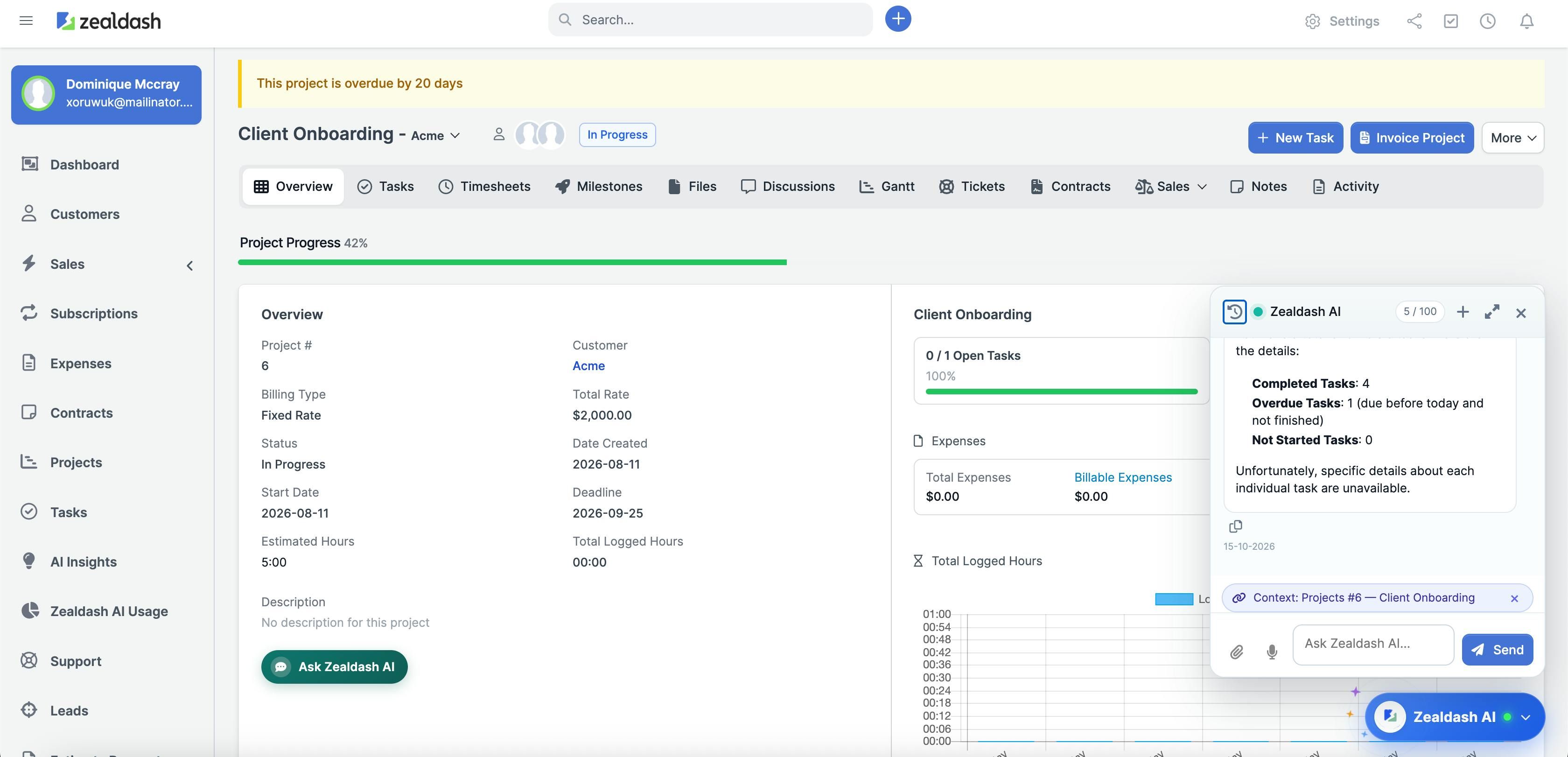
Task: Expand the Zealdash AI chat panel
Action: pos(1491,312)
